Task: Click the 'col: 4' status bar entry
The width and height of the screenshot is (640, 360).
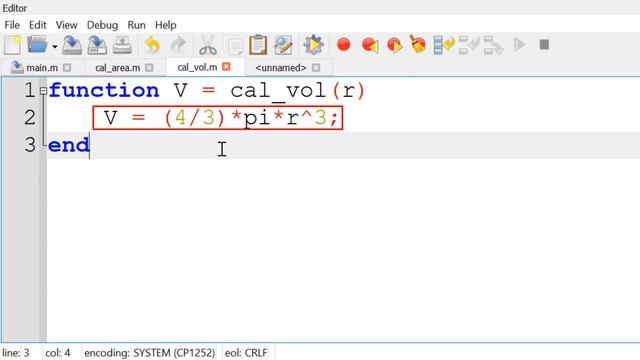Action: click(58, 353)
